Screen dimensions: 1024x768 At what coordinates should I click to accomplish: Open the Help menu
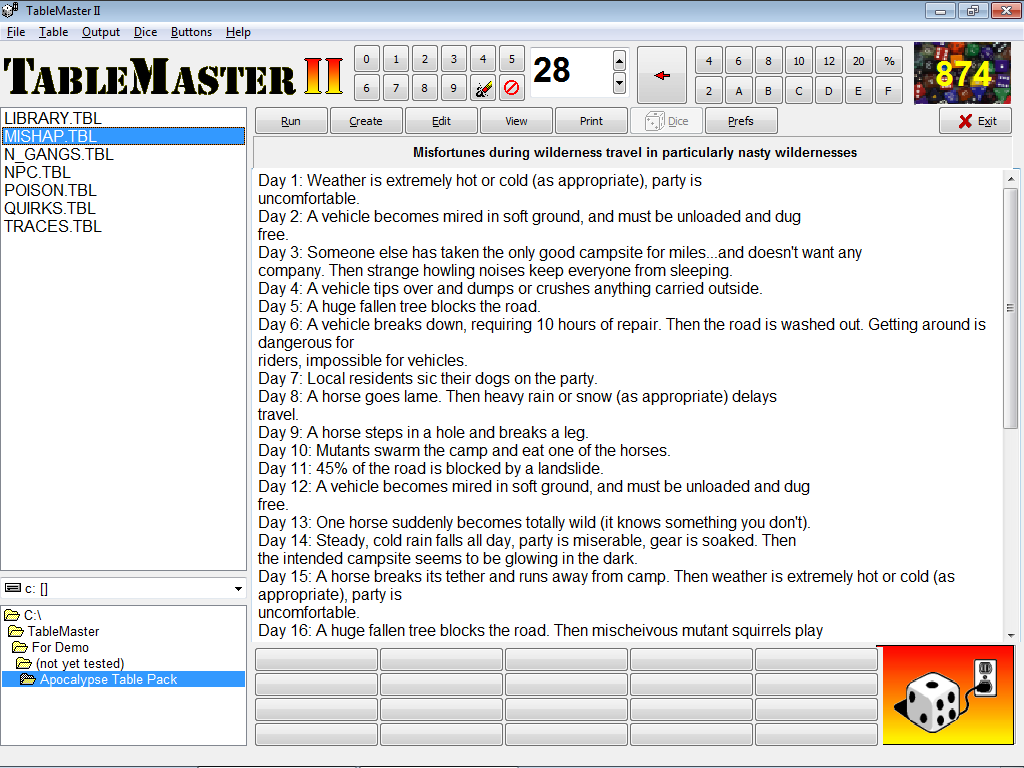(x=238, y=32)
